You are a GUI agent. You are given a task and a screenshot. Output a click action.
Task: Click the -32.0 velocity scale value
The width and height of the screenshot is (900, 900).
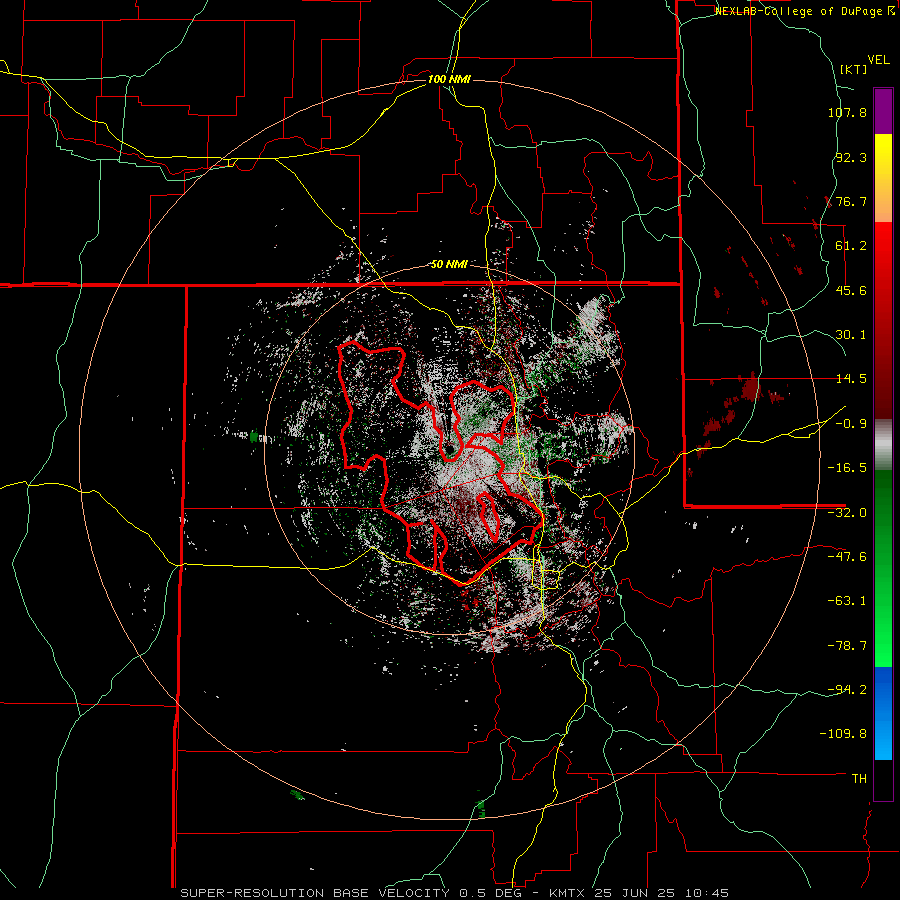pyautogui.click(x=847, y=513)
